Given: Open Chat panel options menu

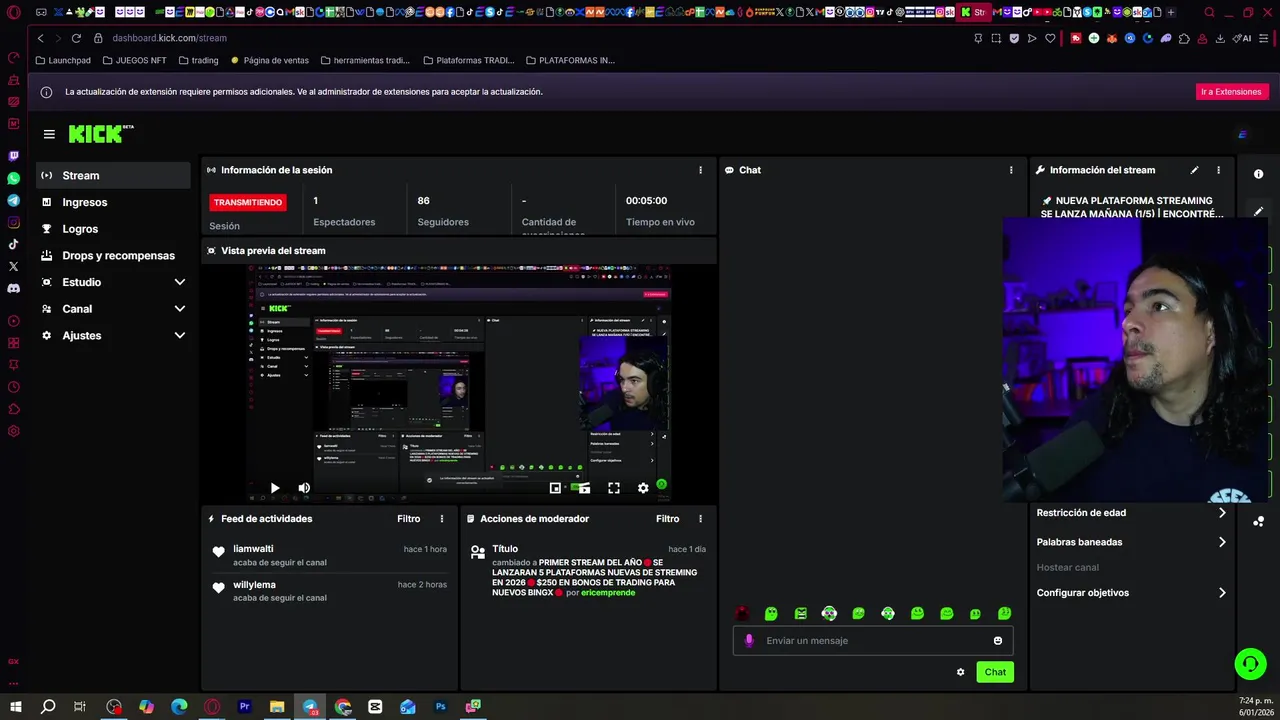Looking at the screenshot, I should pos(1011,170).
